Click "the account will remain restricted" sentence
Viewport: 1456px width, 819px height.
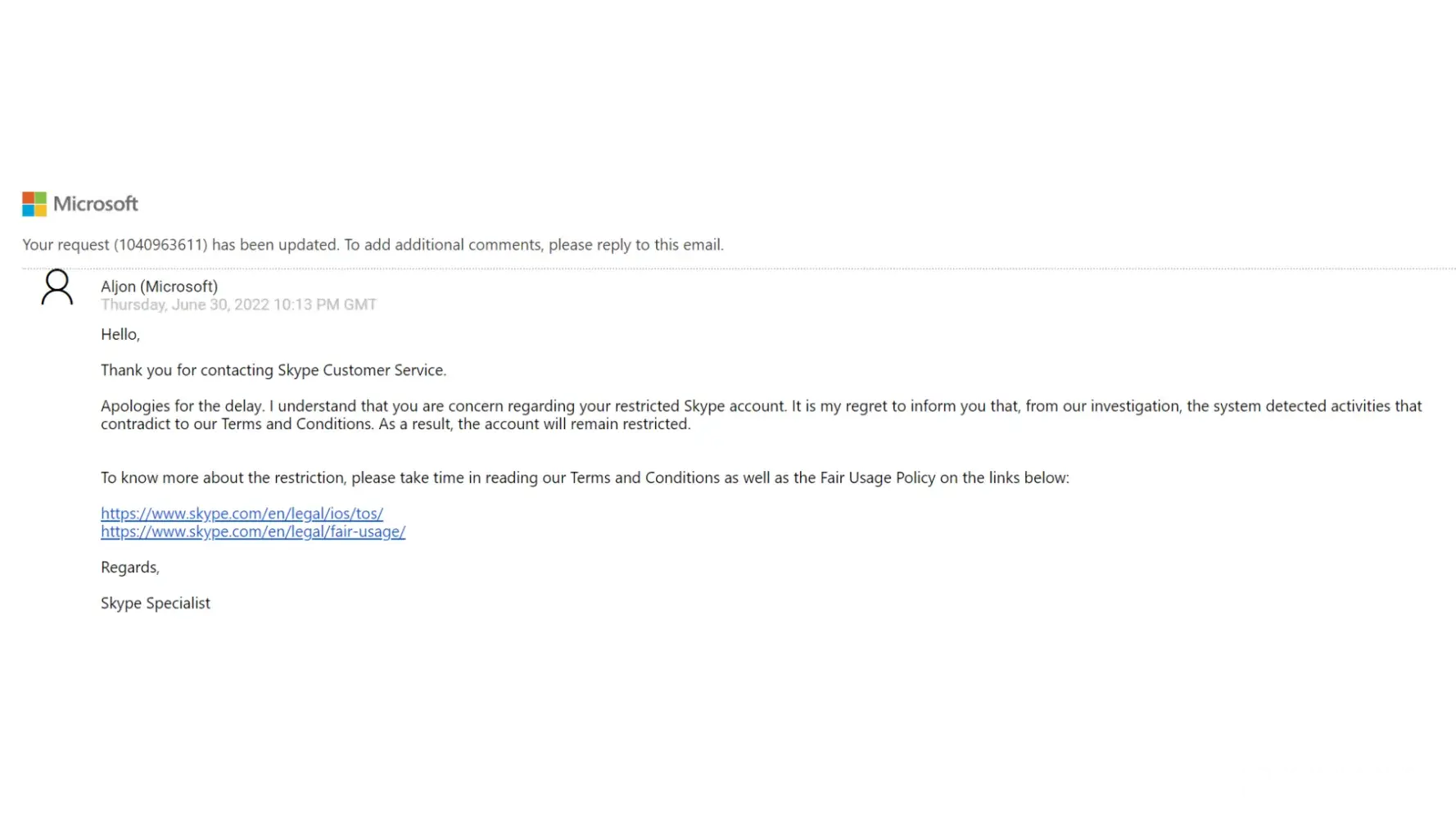pos(574,424)
